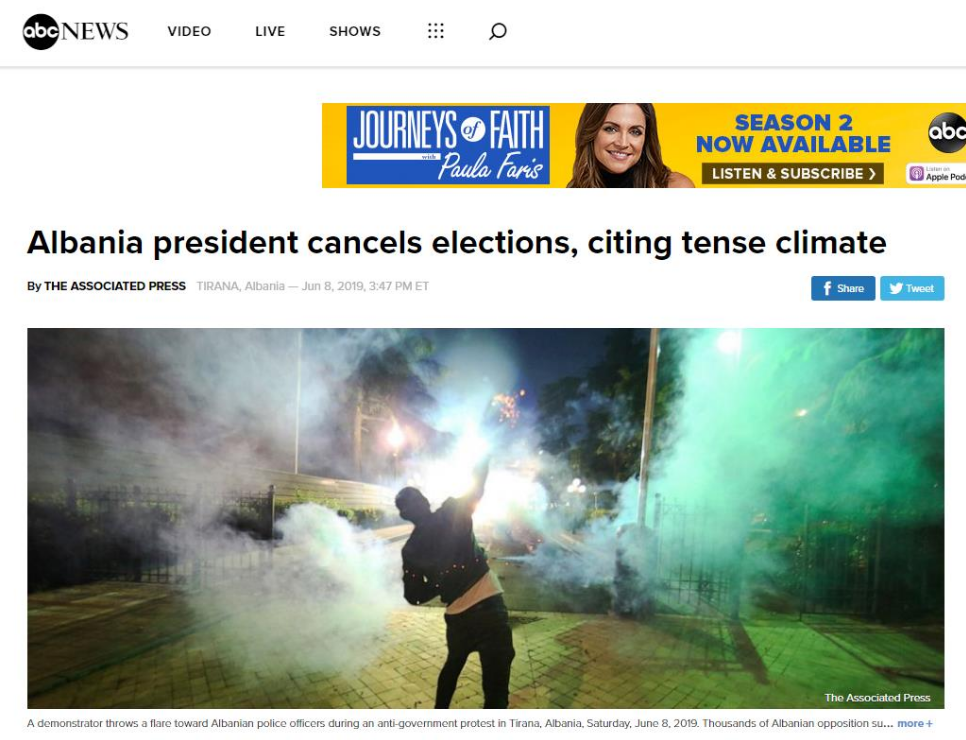Tweet this article
The width and height of the screenshot is (966, 740).
tap(912, 288)
